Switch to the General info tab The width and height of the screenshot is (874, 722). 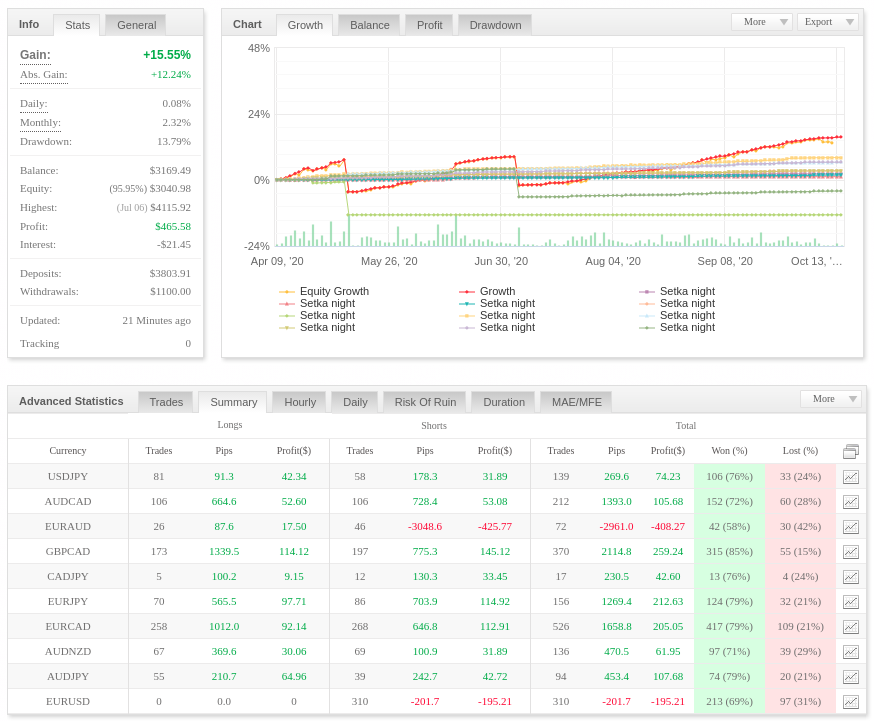pyautogui.click(x=137, y=25)
